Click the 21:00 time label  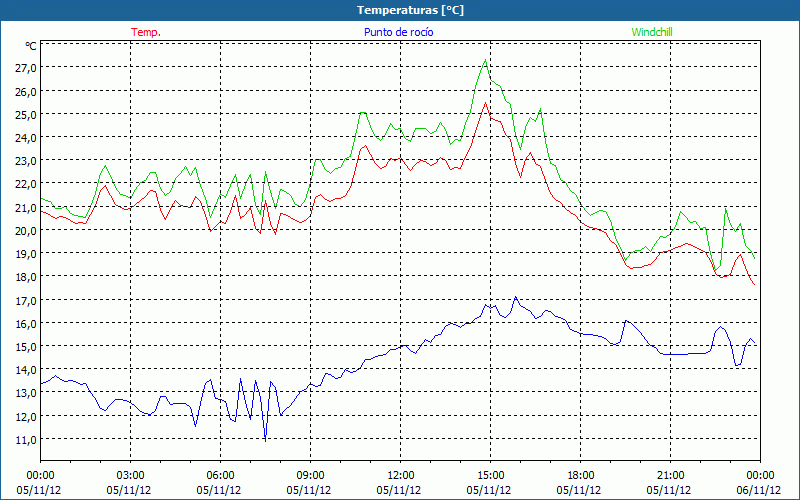[x=670, y=476]
